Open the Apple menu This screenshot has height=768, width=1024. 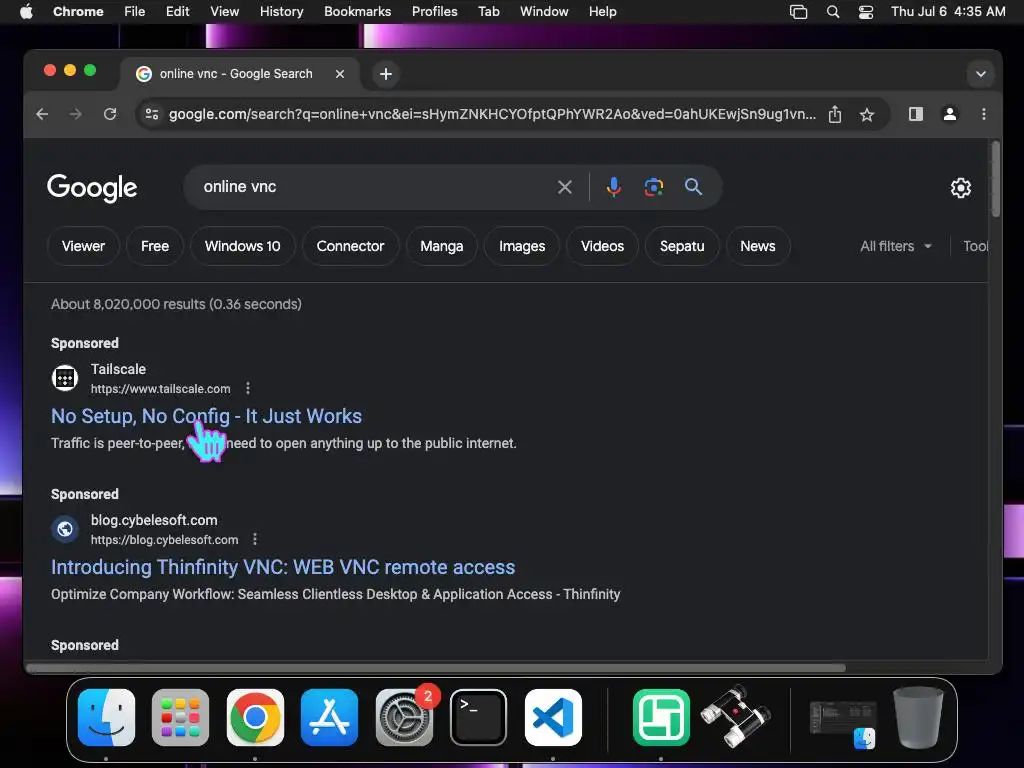click(26, 12)
